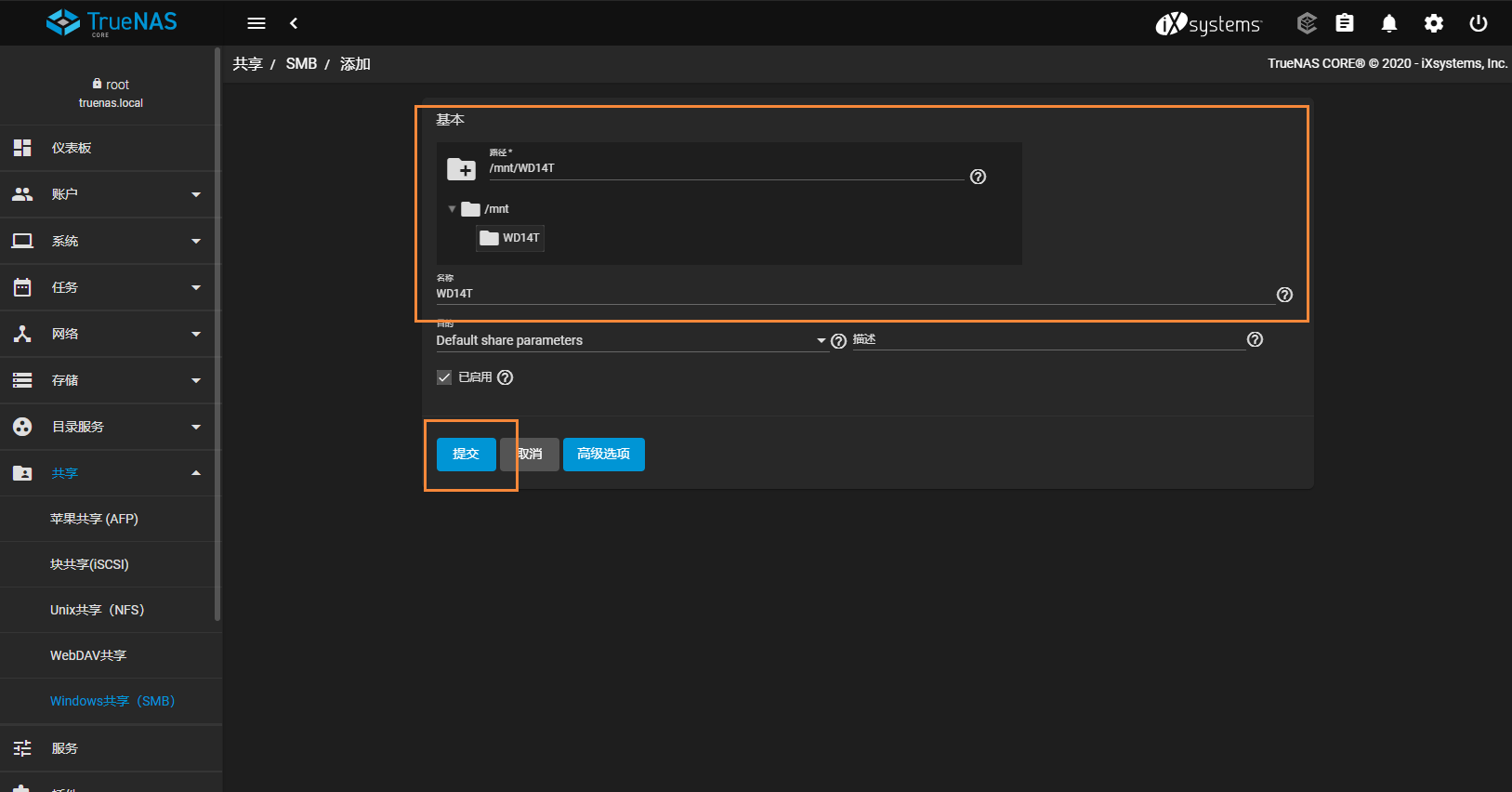Viewport: 1512px width, 792px height.
Task: Open WebDAV共享 submenu item
Action: tap(111, 655)
